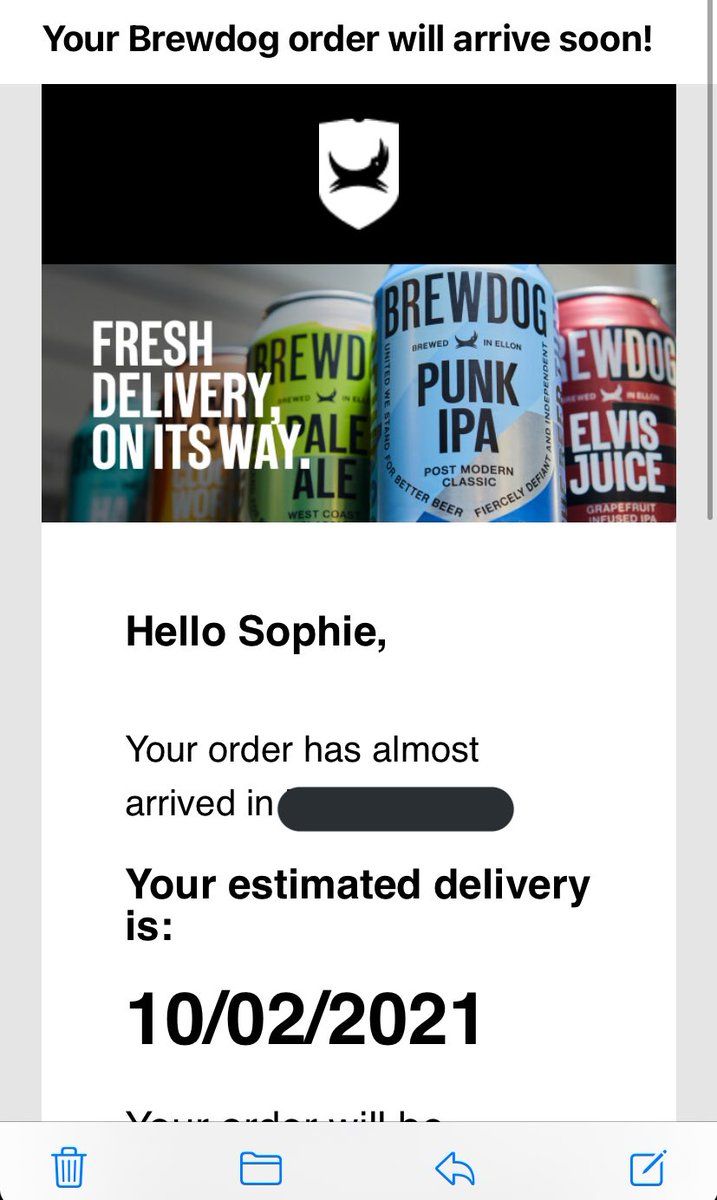
Task: Click the Brewdog shield logo
Action: [x=358, y=174]
